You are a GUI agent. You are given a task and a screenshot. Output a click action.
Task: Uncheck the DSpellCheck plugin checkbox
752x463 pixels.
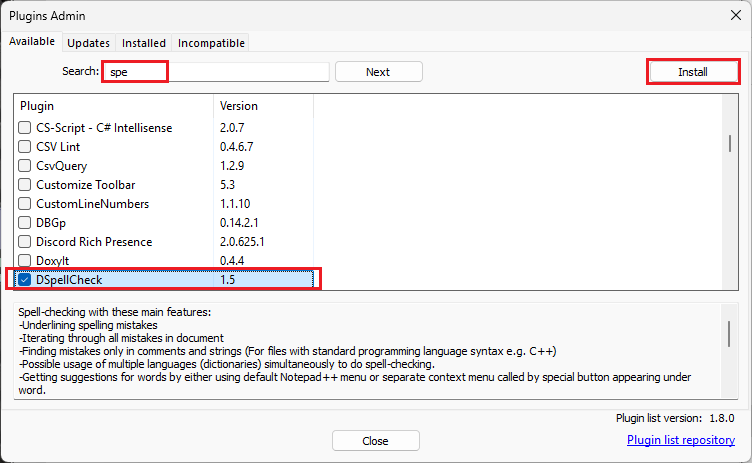click(26, 280)
